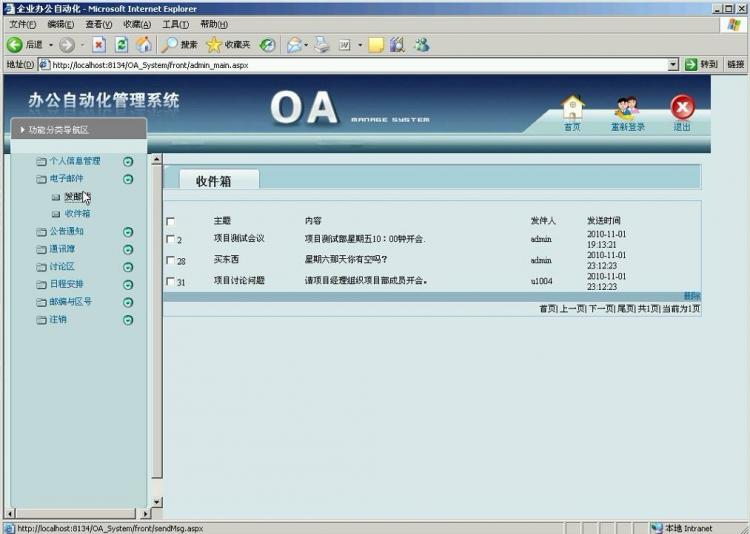The width and height of the screenshot is (750, 534).
Task: Check the box for message 28
Action: coord(170,261)
